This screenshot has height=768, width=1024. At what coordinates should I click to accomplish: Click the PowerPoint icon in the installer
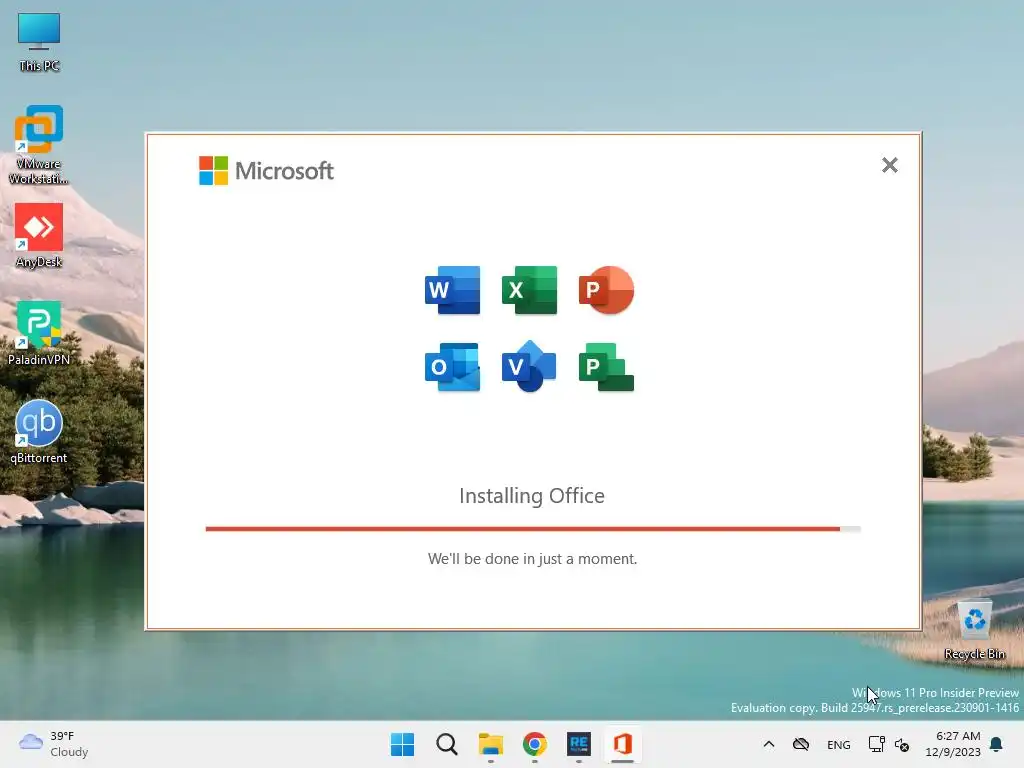[606, 290]
